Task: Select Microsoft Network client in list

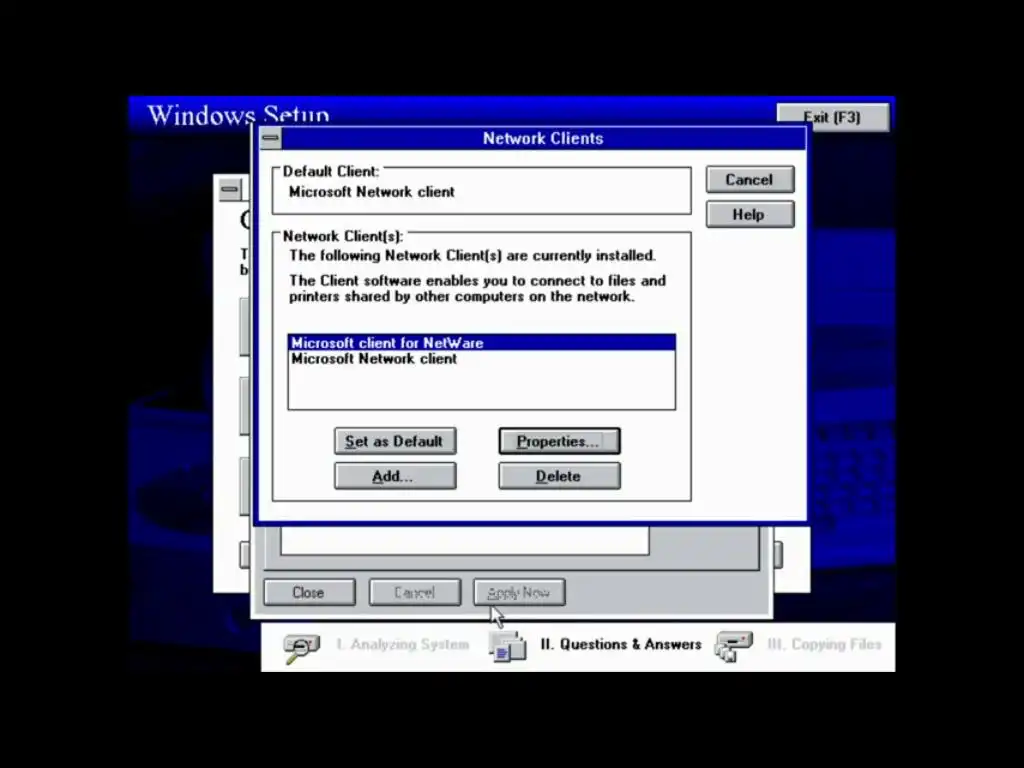Action: point(481,359)
